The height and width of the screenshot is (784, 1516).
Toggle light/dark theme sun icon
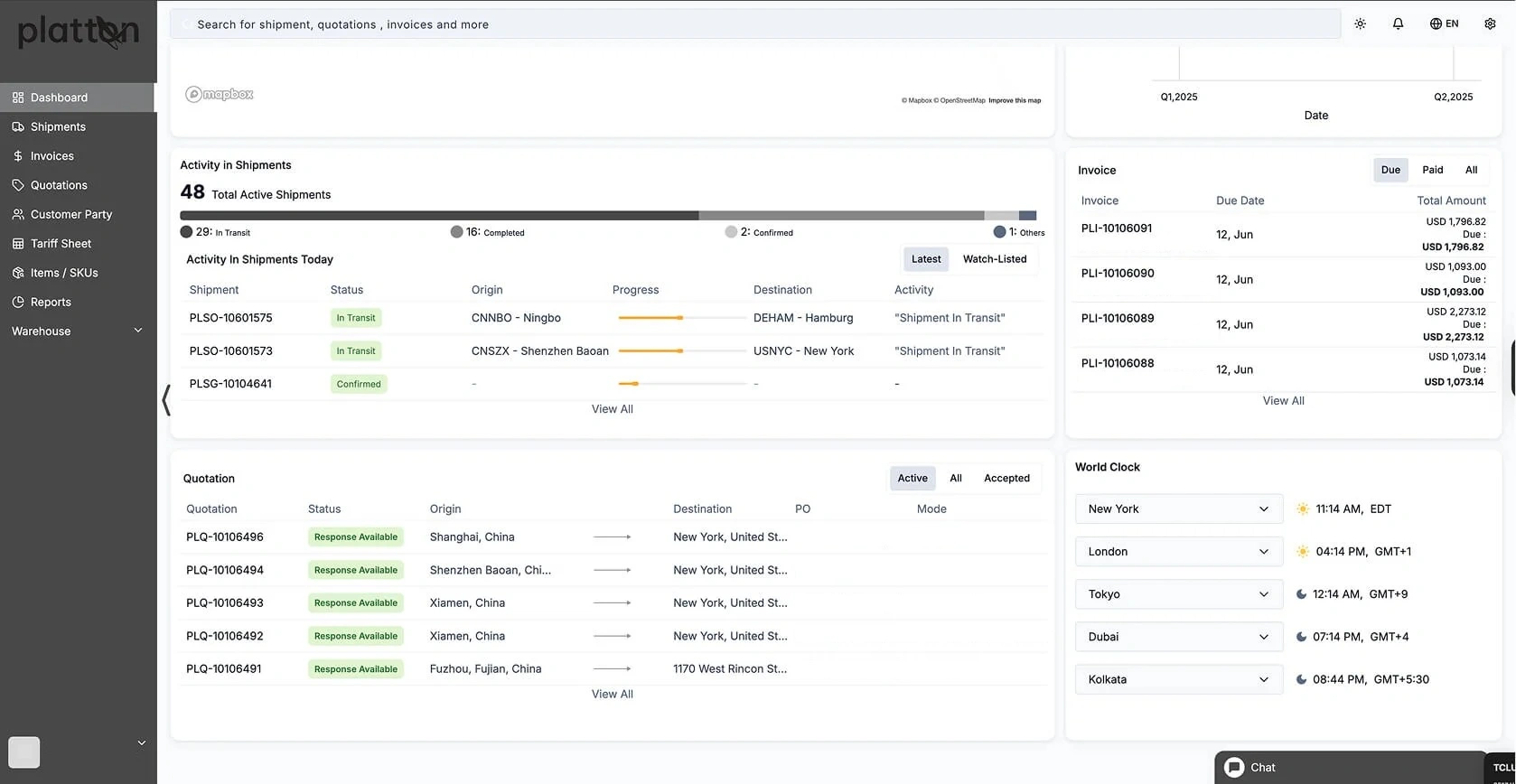(x=1360, y=24)
